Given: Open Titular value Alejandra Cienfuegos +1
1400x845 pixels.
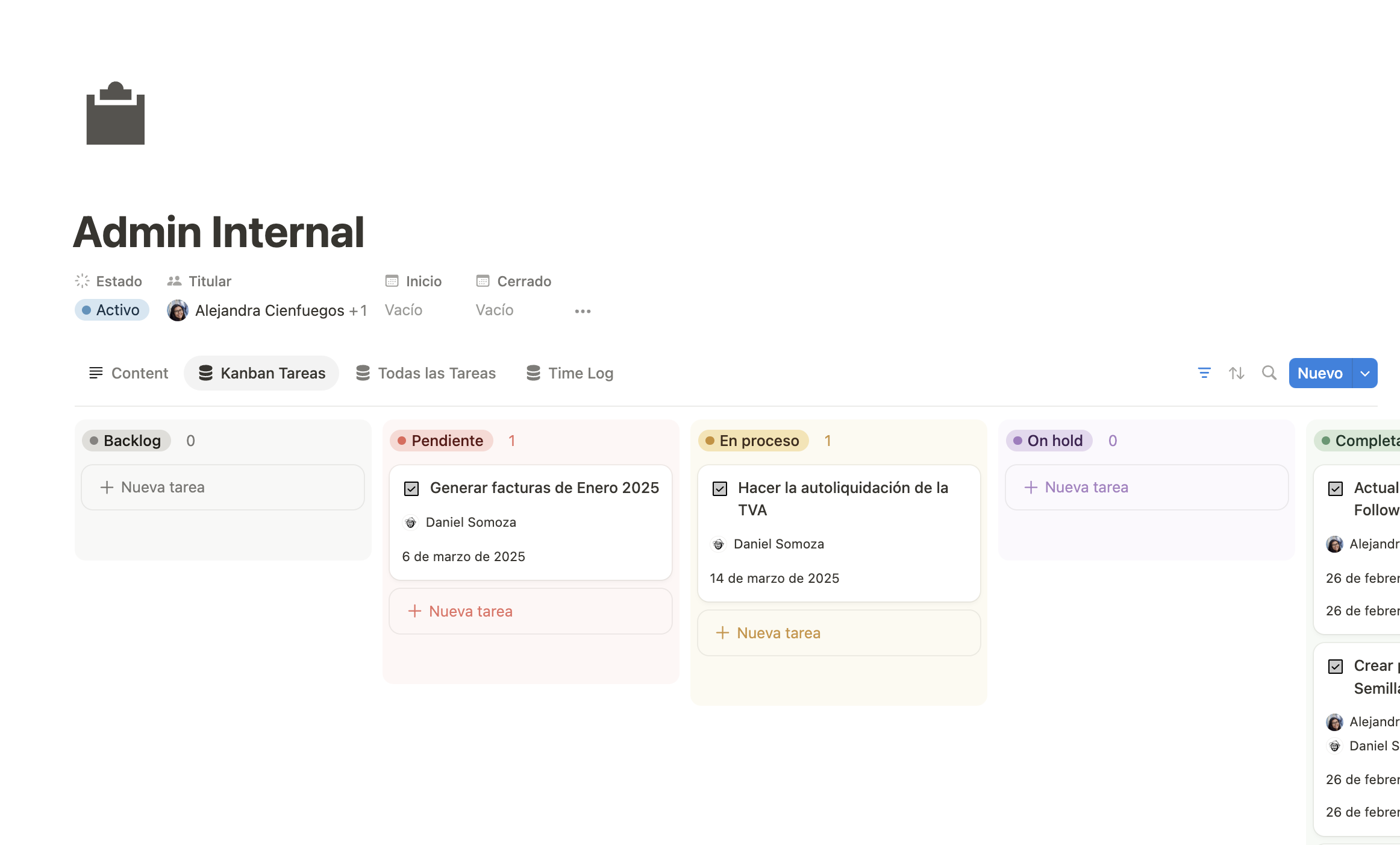Looking at the screenshot, I should [x=267, y=310].
